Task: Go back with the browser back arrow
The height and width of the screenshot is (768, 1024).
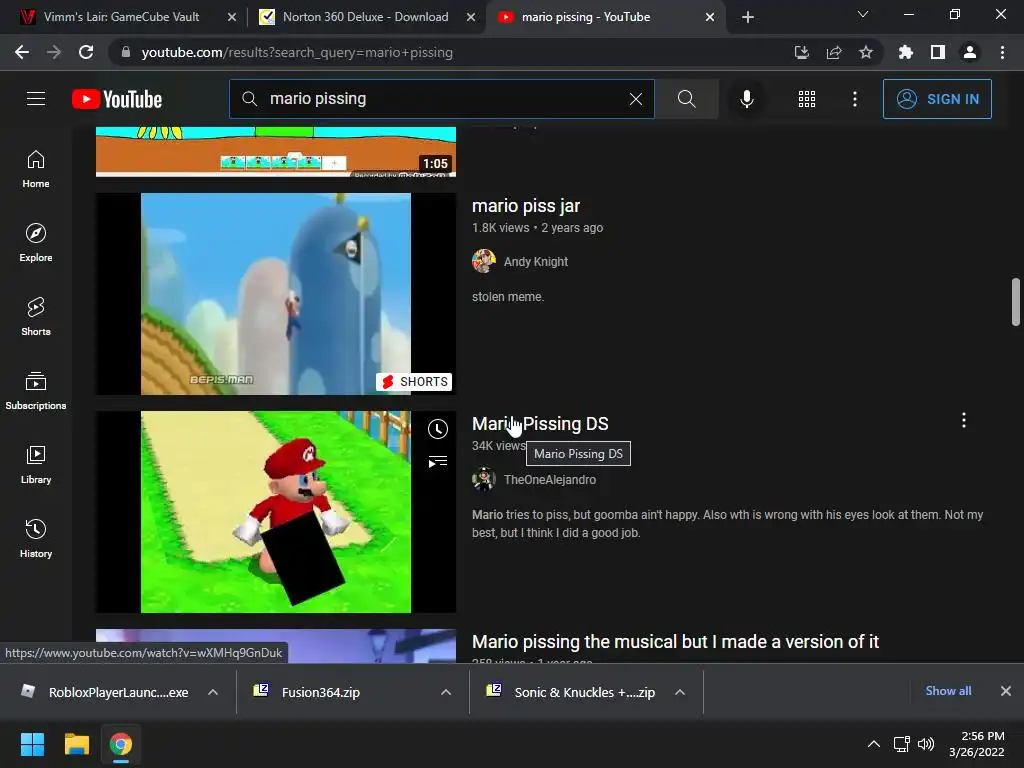Action: click(x=22, y=52)
